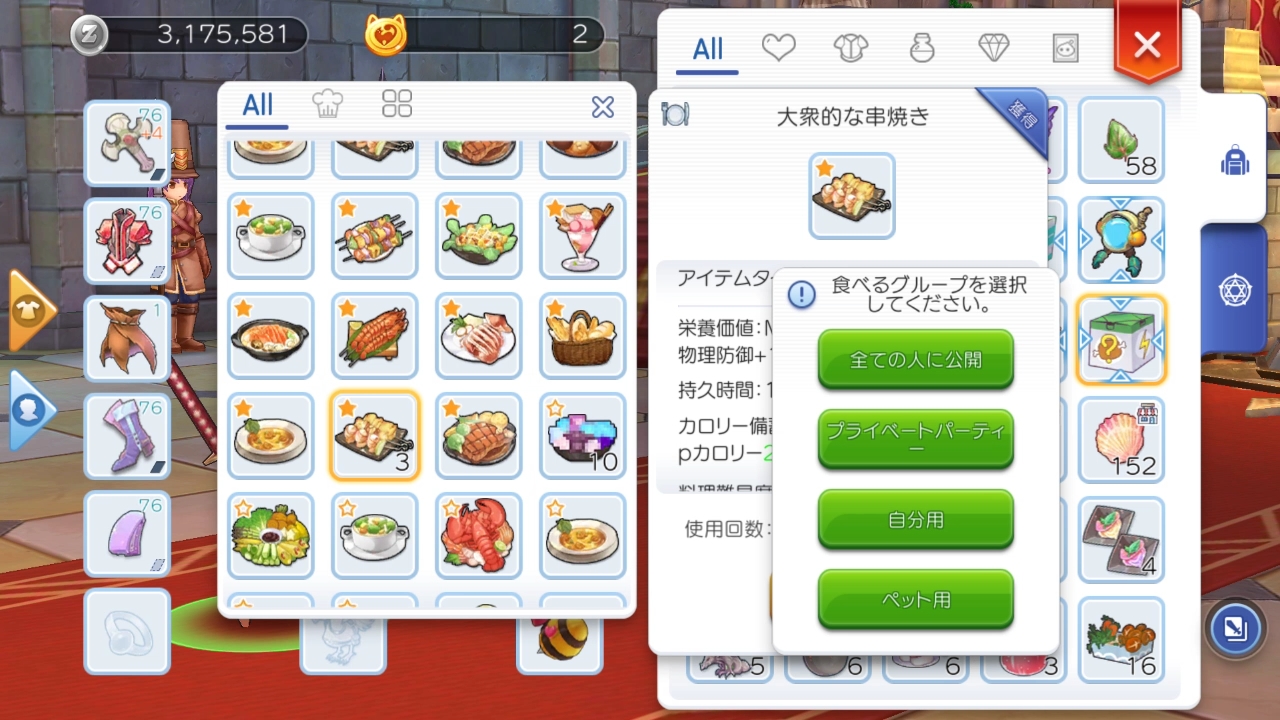Switch to four-squares grid category tab

[x=397, y=104]
